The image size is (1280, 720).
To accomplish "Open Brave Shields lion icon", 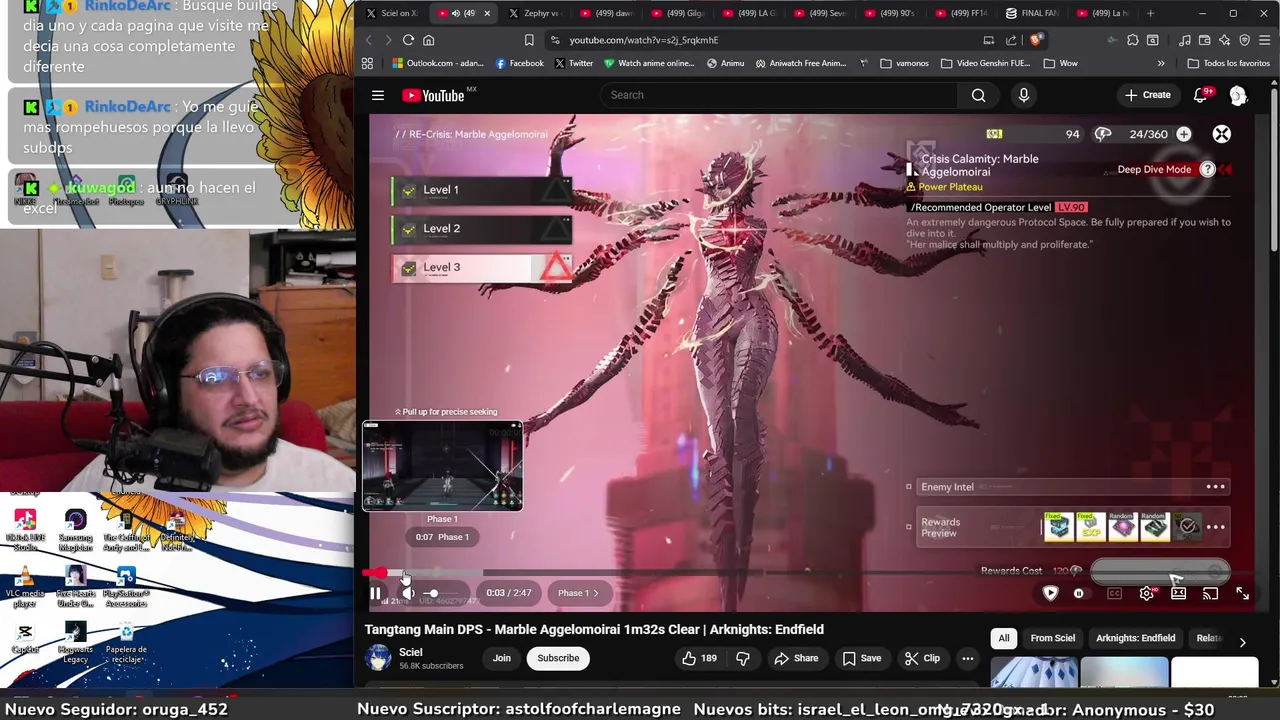I will 1036,40.
